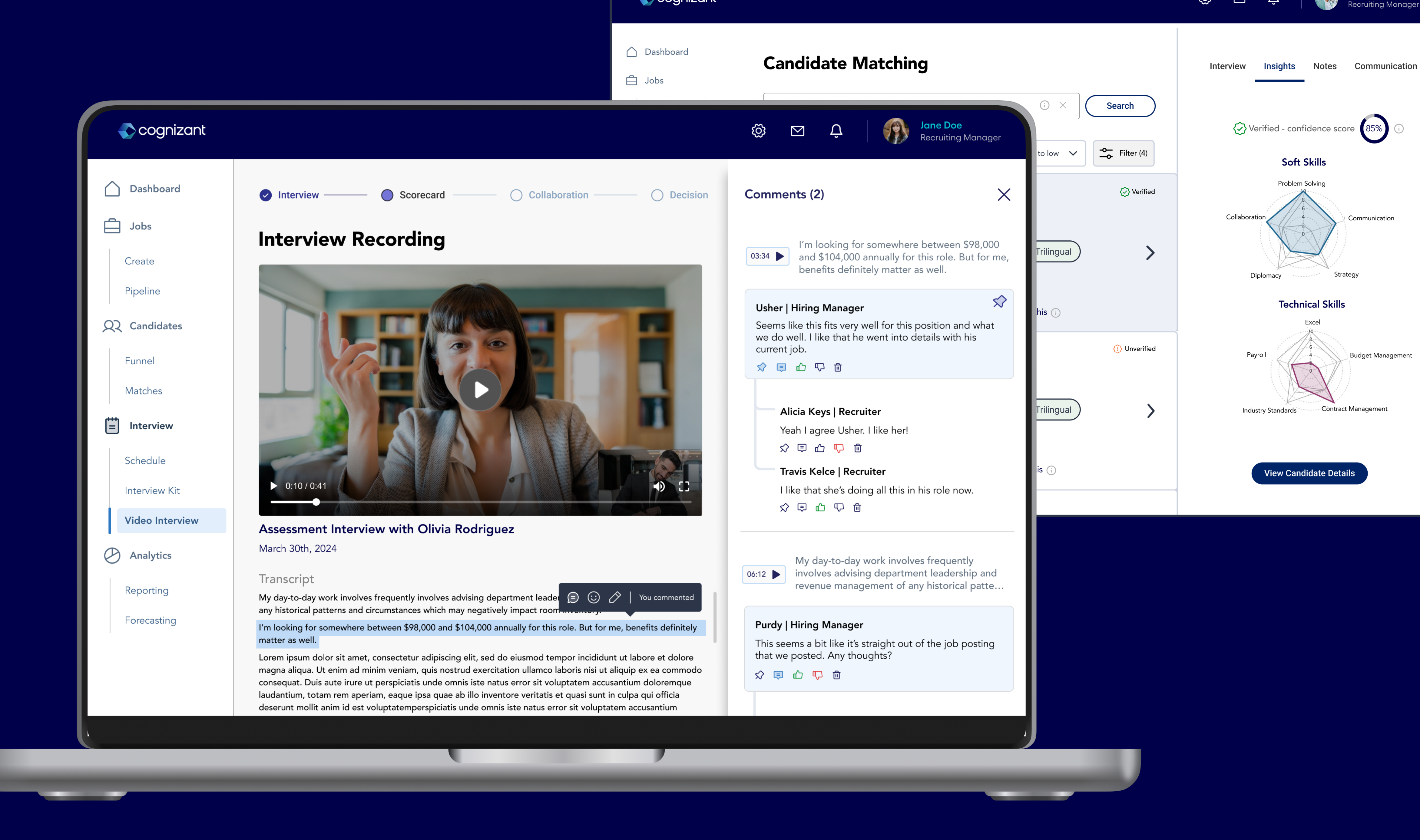Click View Candidate Details button

click(1309, 473)
